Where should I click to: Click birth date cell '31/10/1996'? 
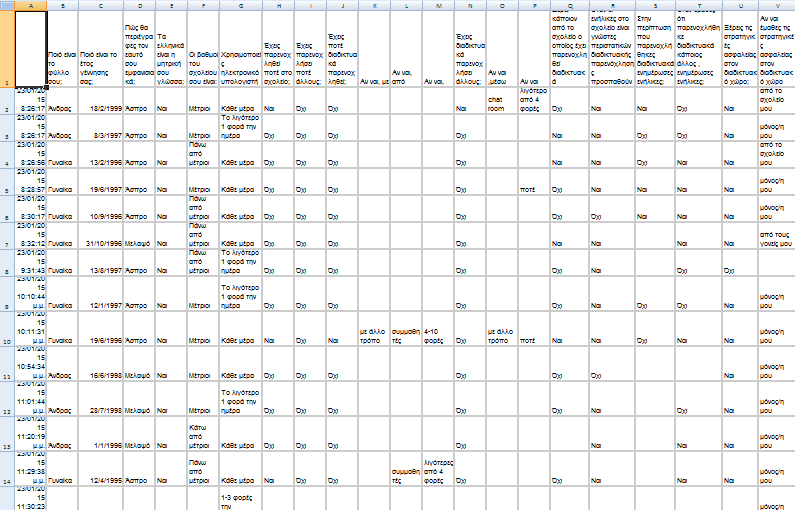[100, 235]
